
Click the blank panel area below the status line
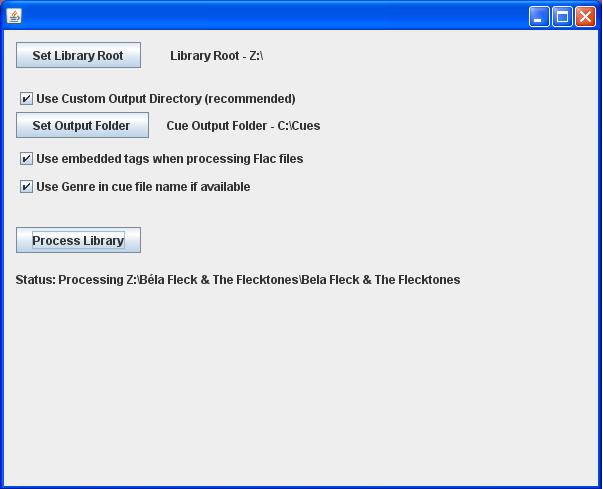(x=300, y=390)
